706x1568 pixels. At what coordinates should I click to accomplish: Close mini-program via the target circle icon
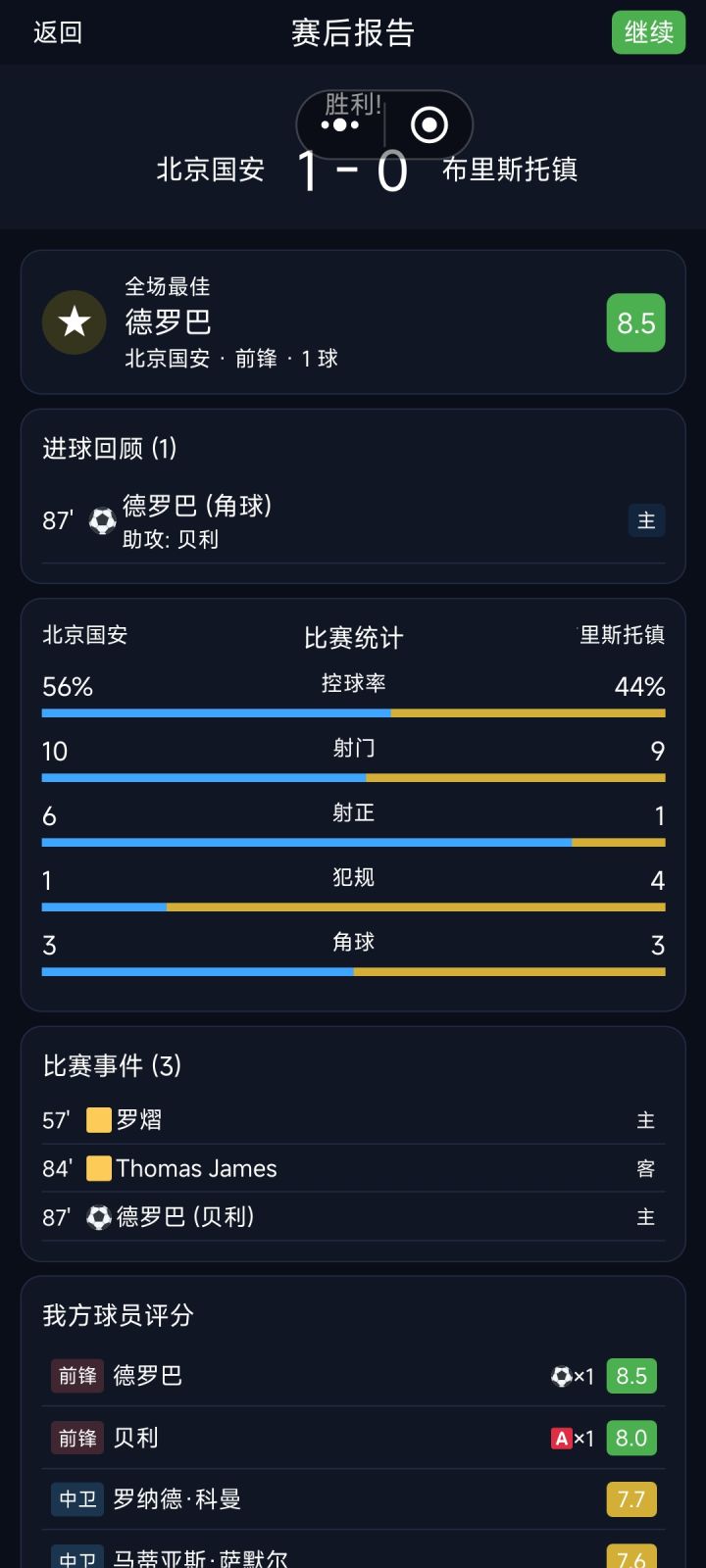tap(429, 124)
